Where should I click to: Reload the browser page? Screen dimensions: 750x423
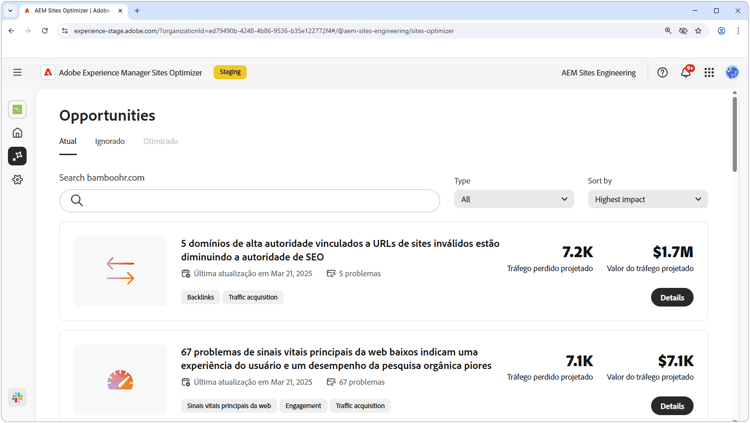(x=44, y=31)
